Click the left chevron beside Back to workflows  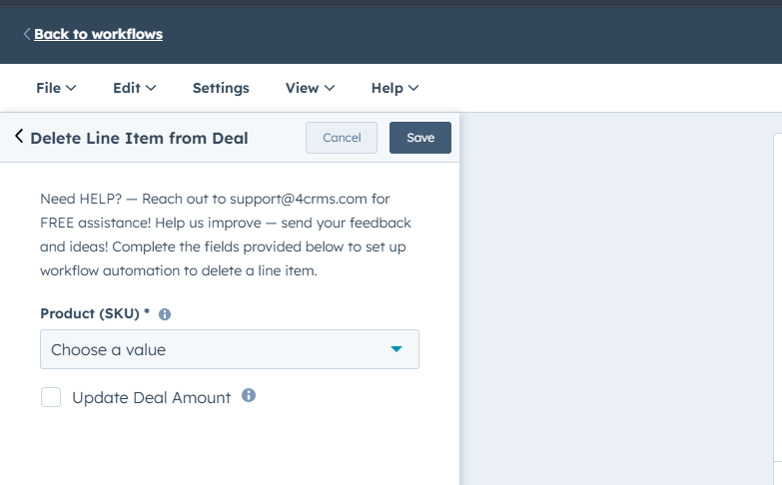[x=27, y=34]
